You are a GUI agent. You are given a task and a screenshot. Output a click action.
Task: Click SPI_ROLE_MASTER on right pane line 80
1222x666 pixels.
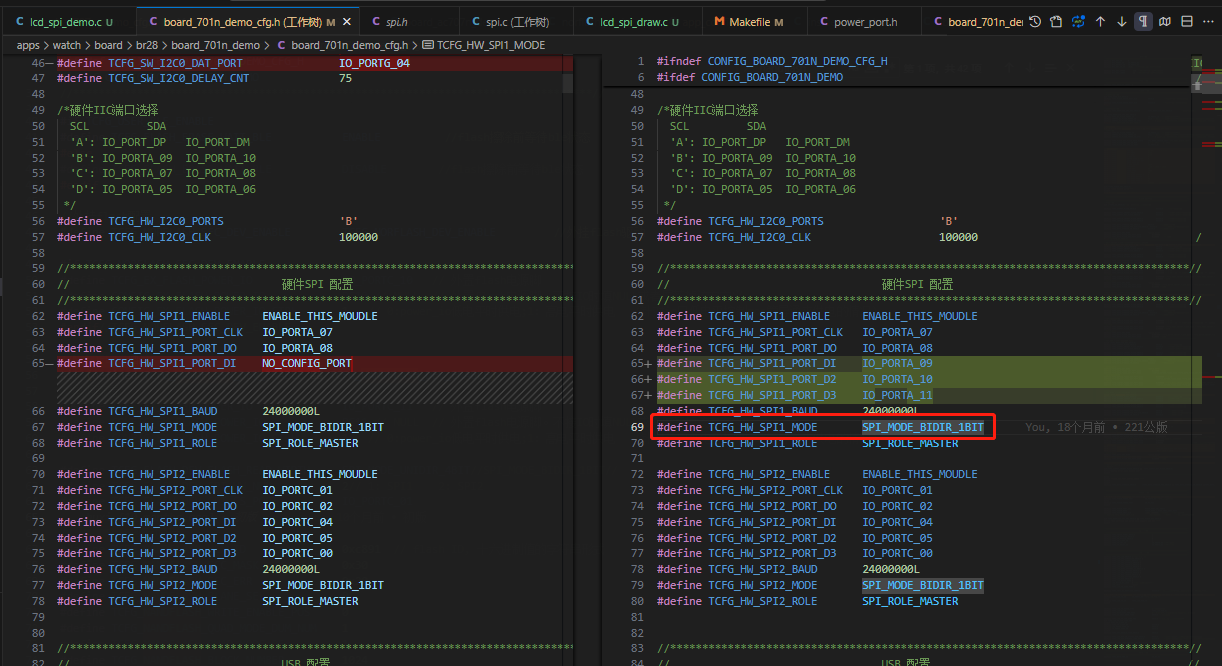tap(910, 601)
